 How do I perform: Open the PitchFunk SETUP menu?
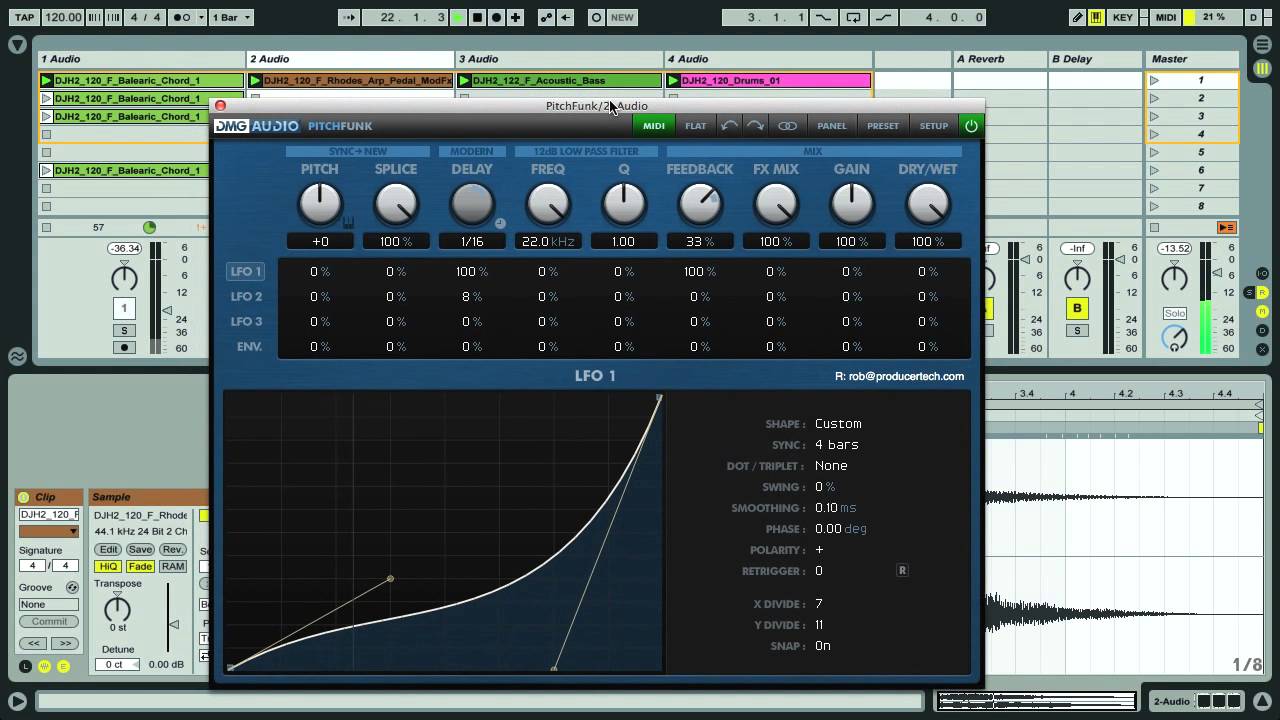934,125
